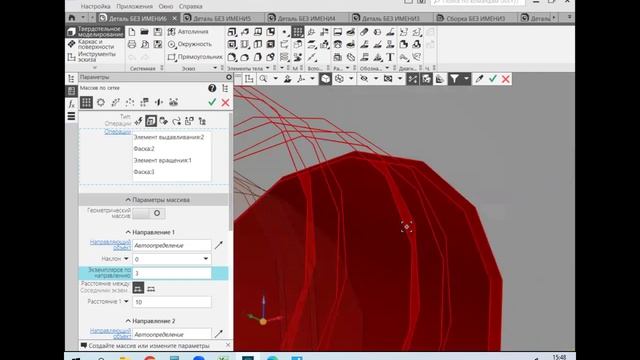Open the Справка menu
This screenshot has height=360, width=640.
tap(191, 7)
